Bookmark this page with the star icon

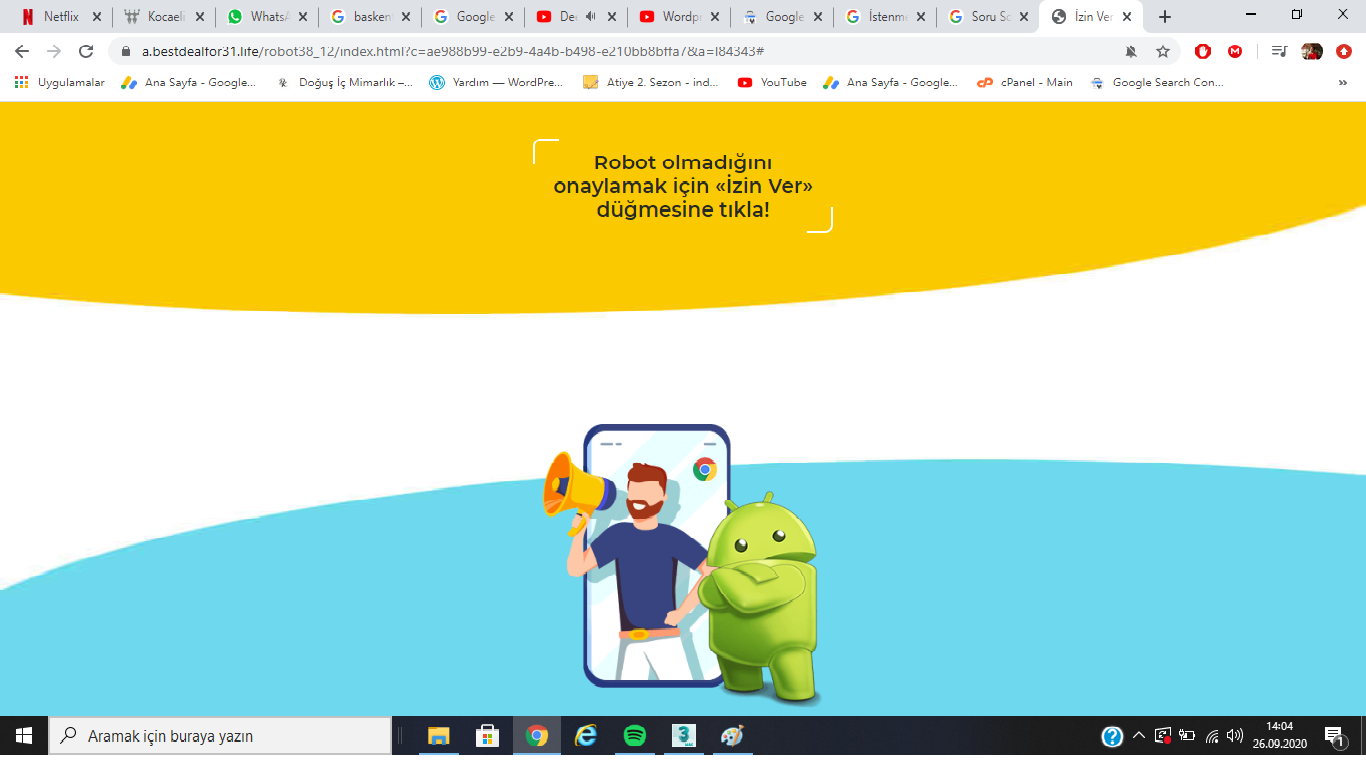coord(1163,51)
